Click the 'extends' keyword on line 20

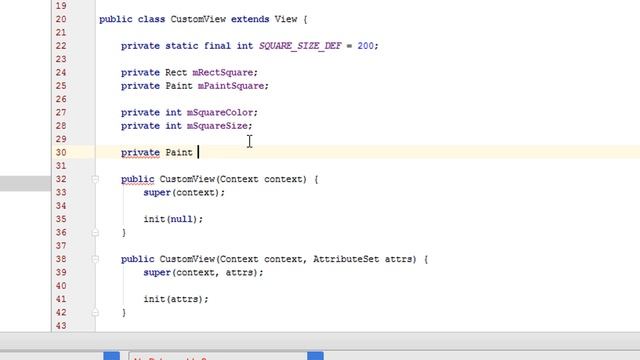250,19
